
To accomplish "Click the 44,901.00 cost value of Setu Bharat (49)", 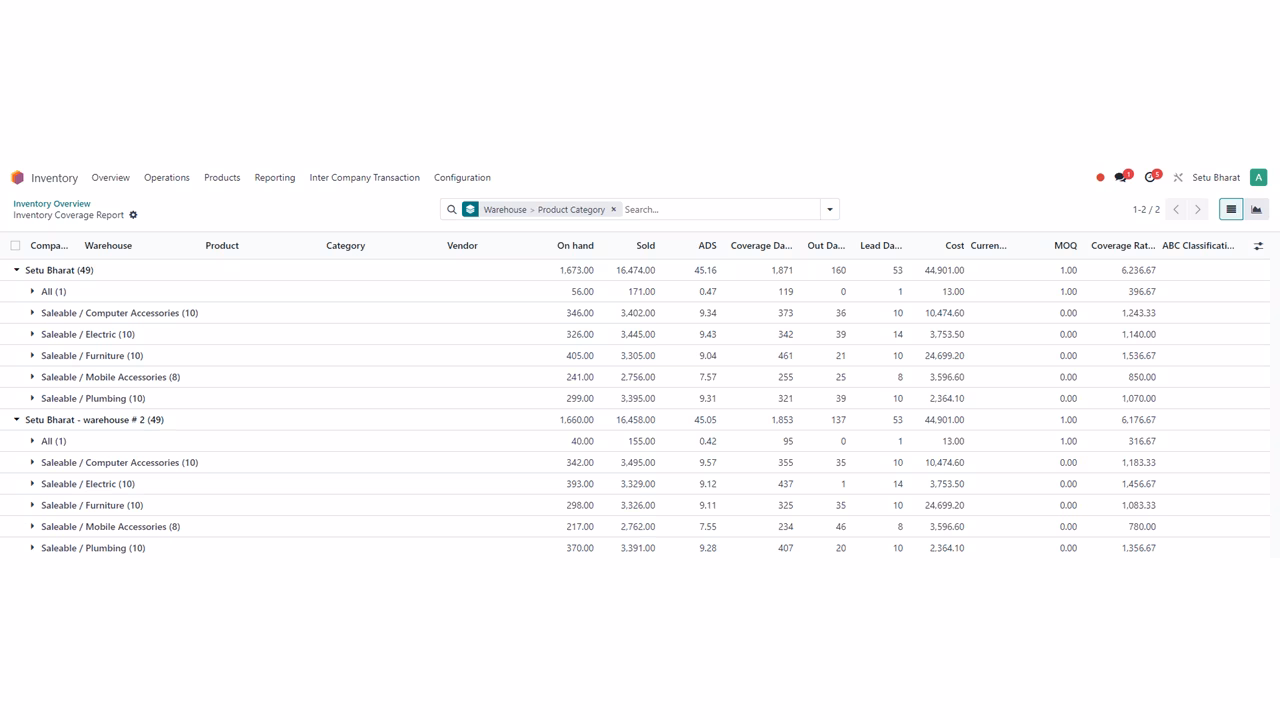I will click(944, 270).
